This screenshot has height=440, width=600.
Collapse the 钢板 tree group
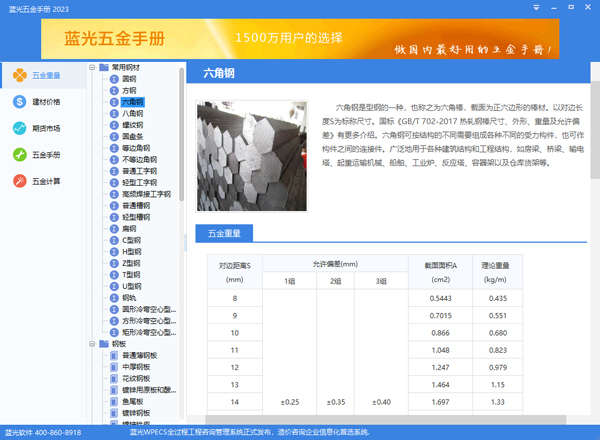[92, 343]
